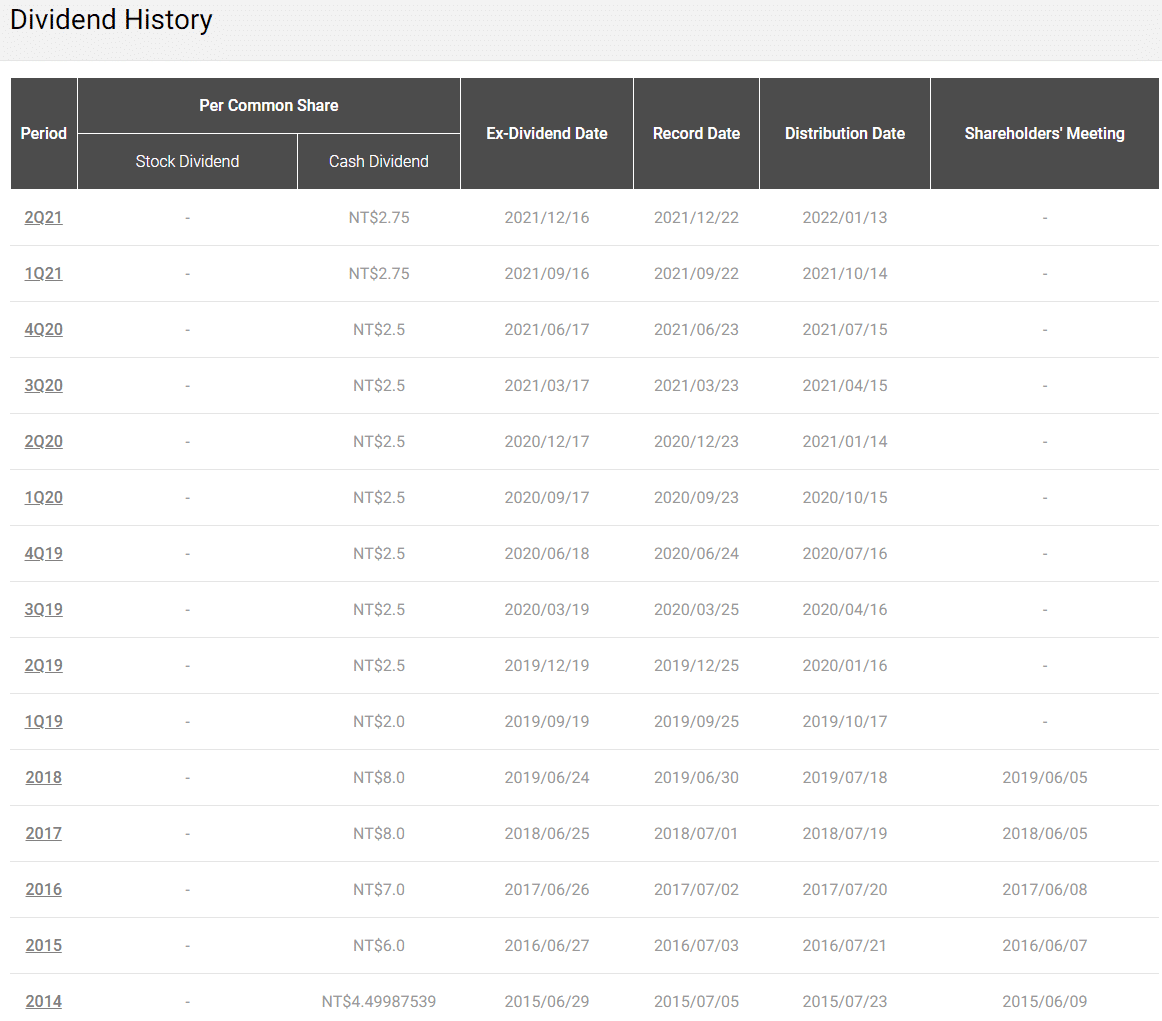Open the 2015 period link
Screen dimensions: 1162x1021
43,945
